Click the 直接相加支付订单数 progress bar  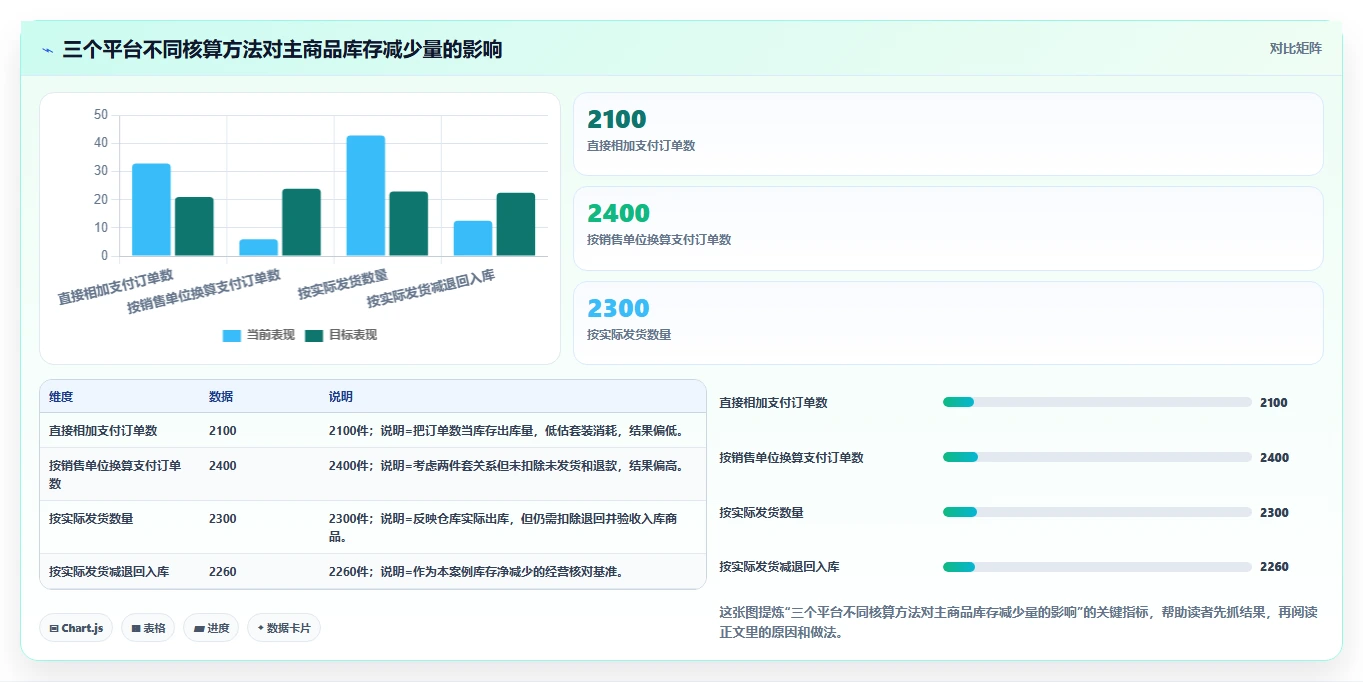point(1097,402)
